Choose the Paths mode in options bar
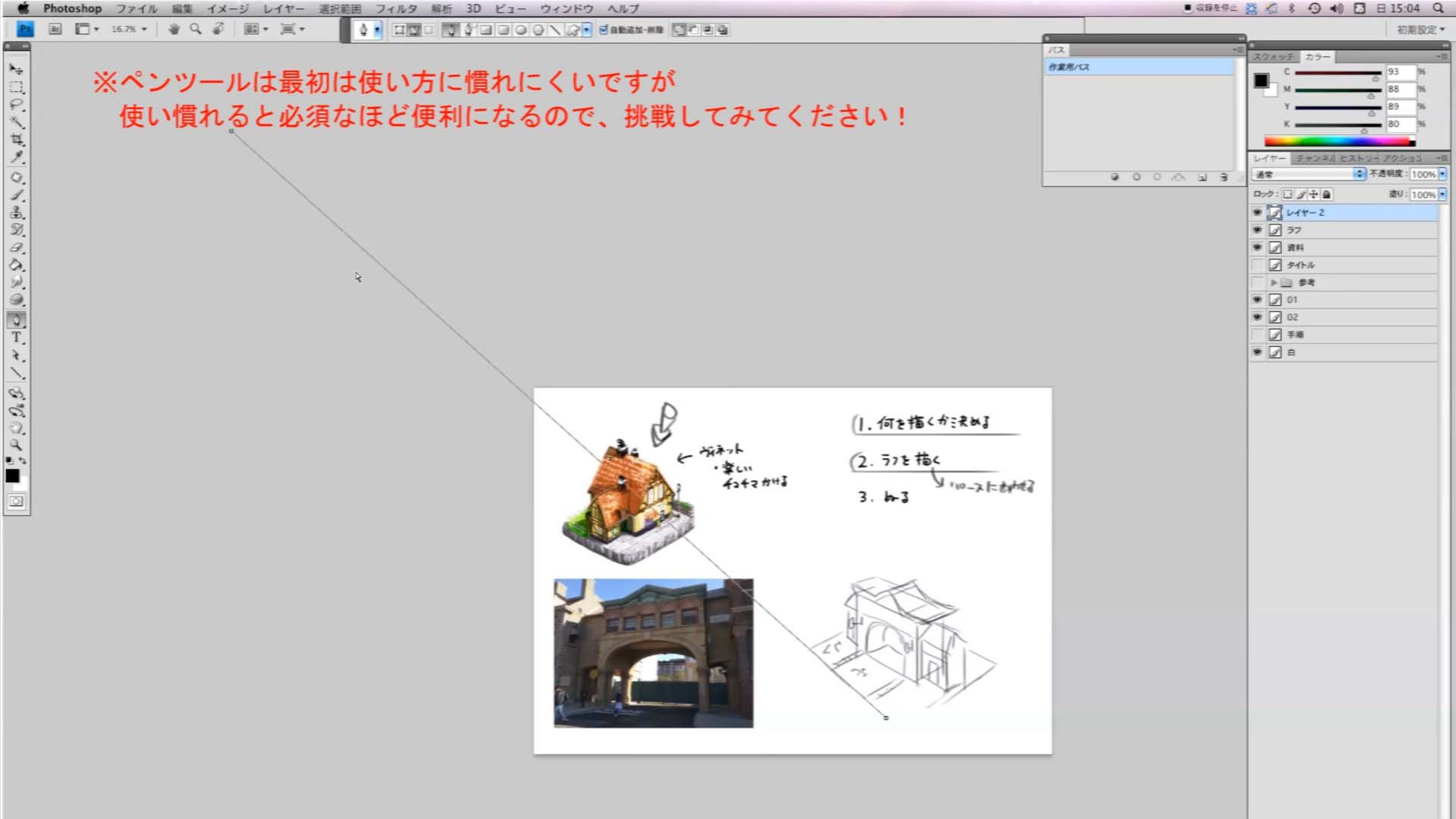 [415, 30]
